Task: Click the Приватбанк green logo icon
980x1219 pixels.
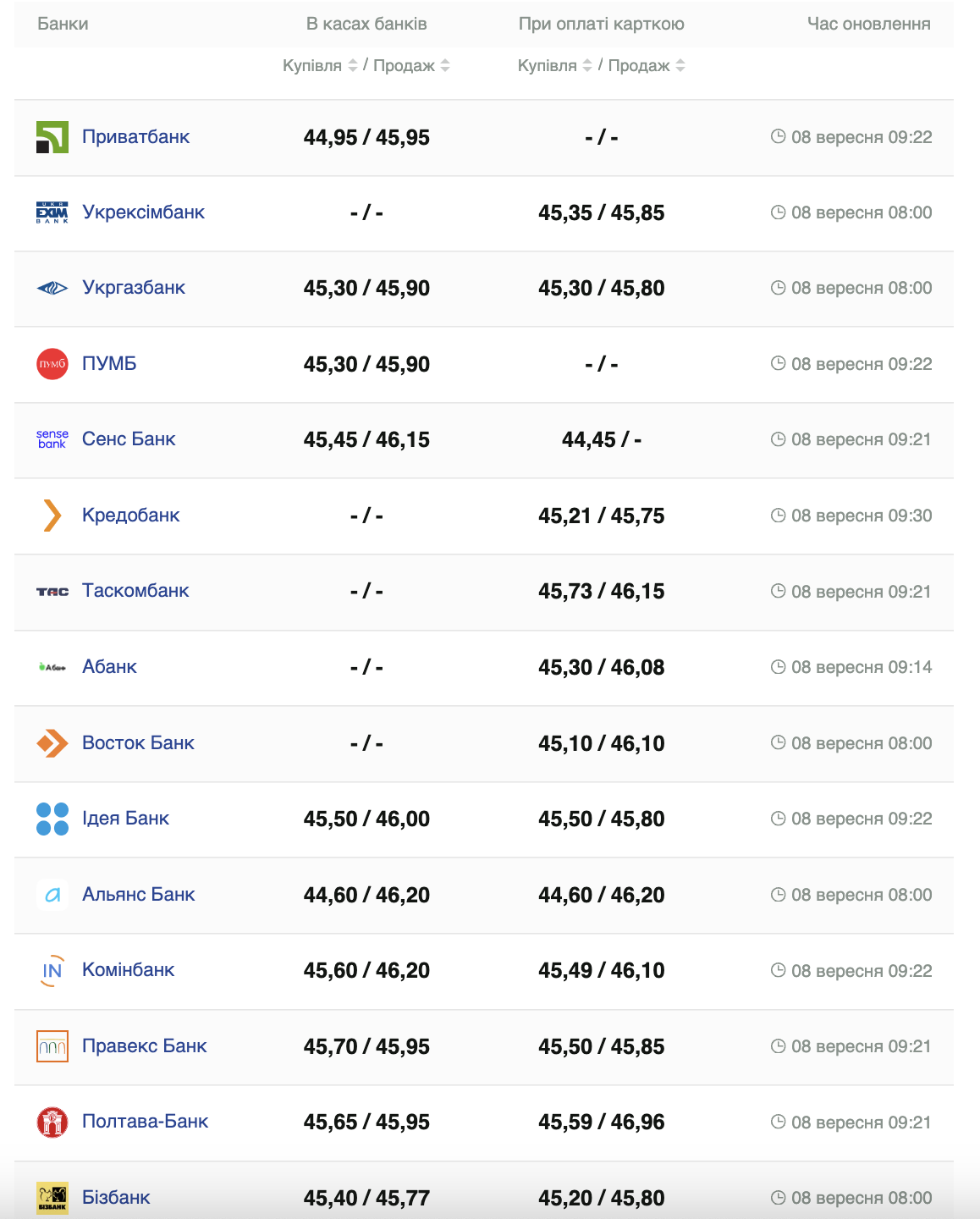Action: click(x=52, y=137)
